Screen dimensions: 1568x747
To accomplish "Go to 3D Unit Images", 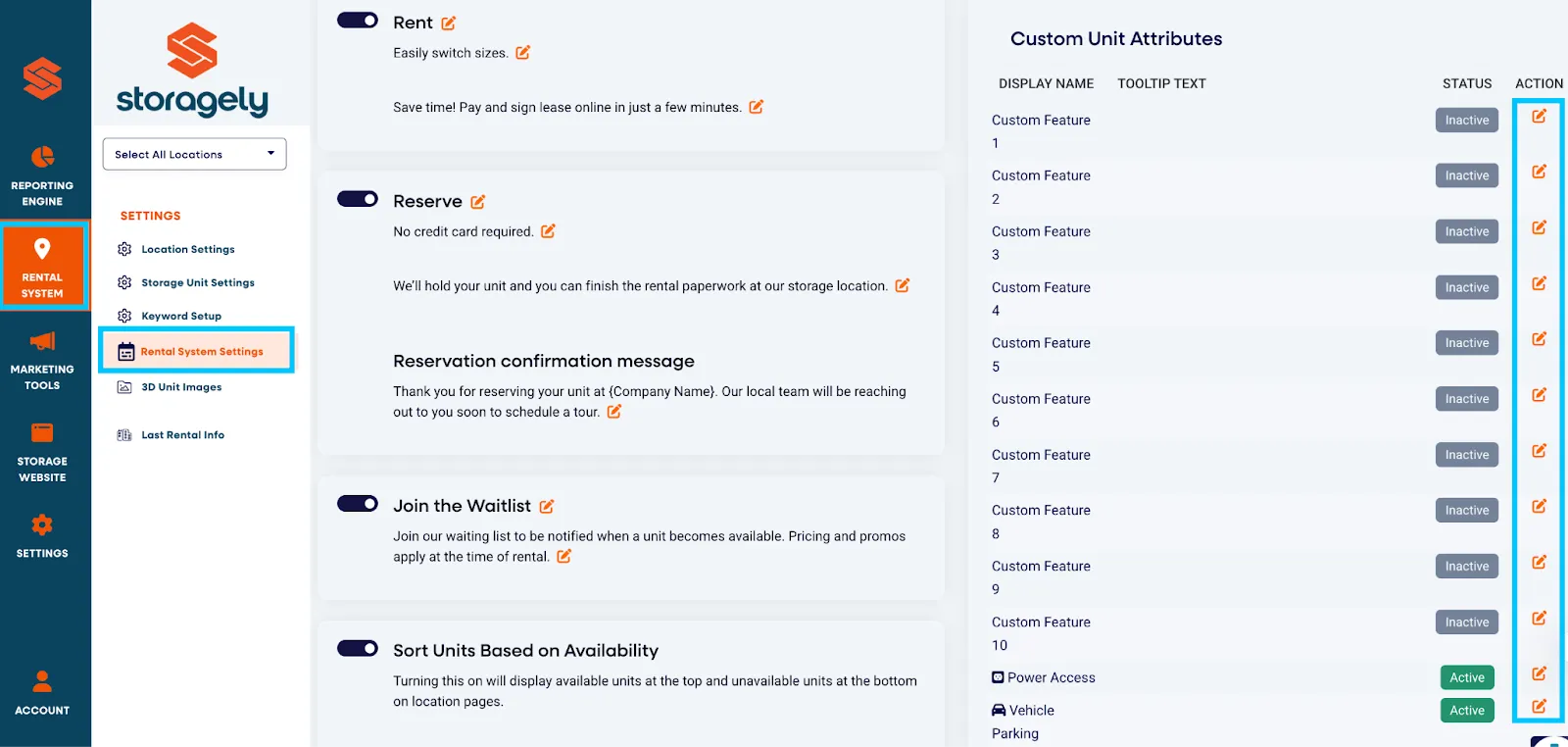I will [x=170, y=387].
